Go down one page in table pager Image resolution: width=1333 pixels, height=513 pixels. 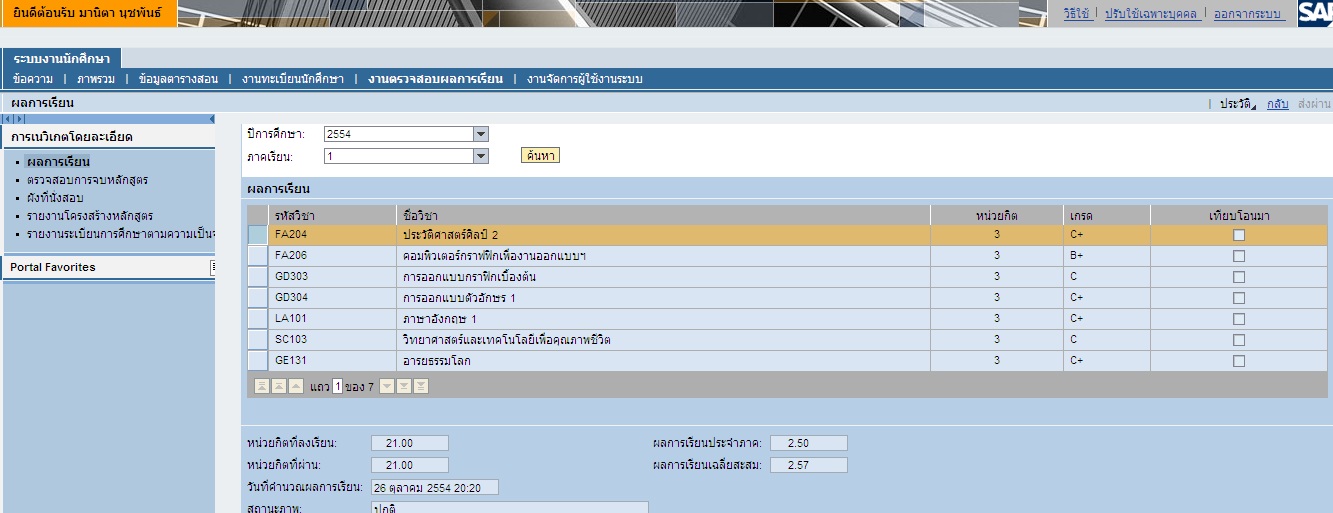point(404,386)
